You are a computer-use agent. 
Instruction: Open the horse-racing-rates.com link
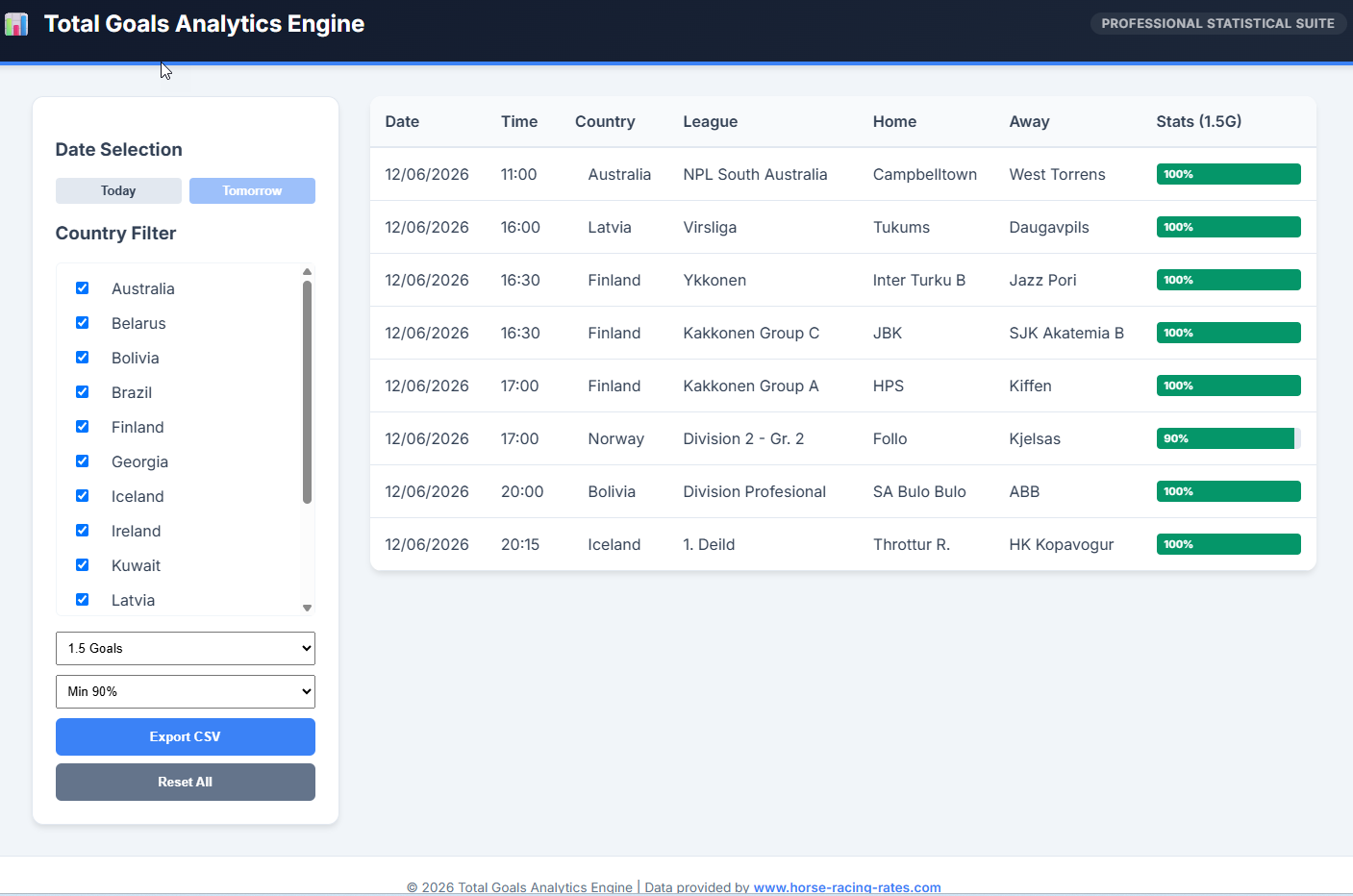pyautogui.click(x=847, y=887)
